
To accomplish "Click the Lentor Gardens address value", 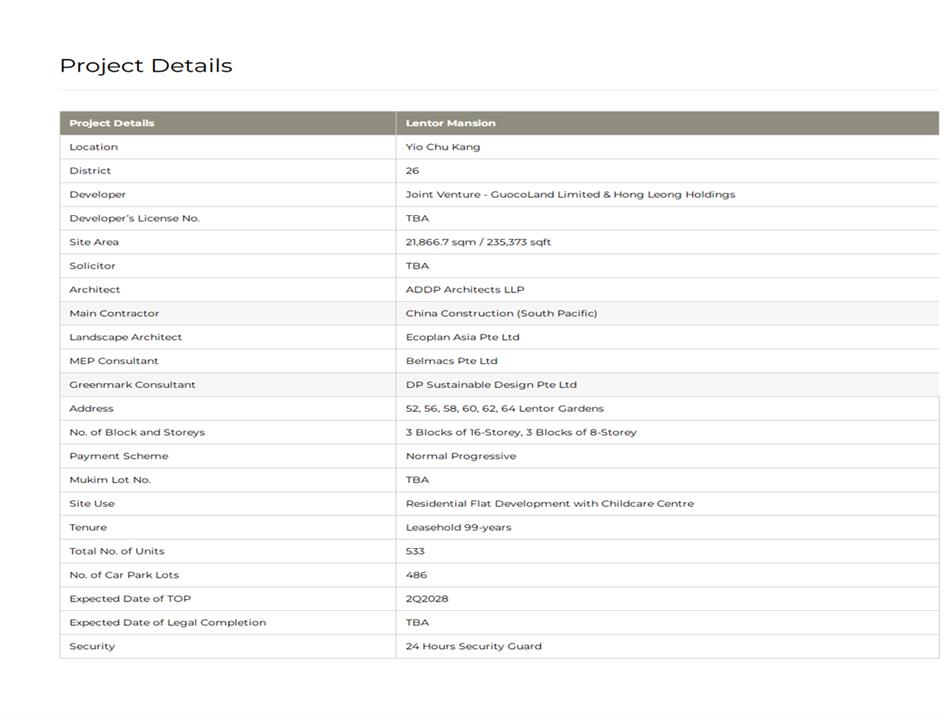I will [504, 409].
